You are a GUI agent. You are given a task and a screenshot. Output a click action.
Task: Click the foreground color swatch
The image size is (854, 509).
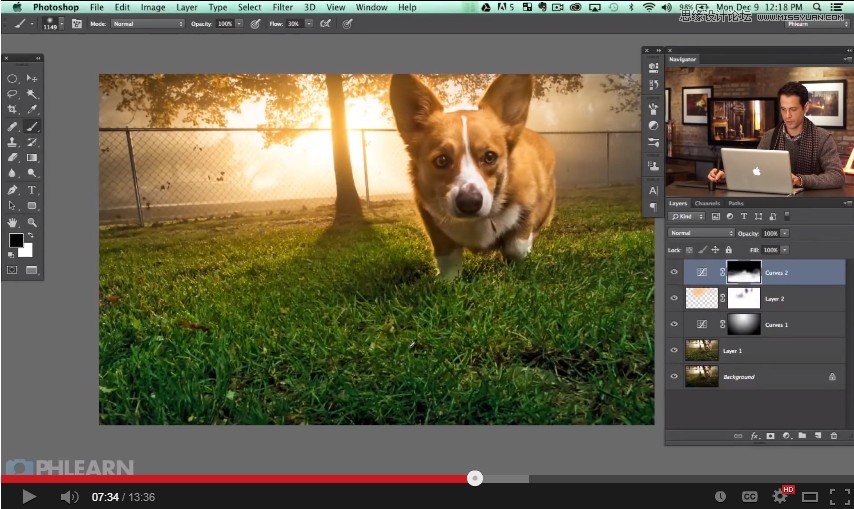pos(15,240)
